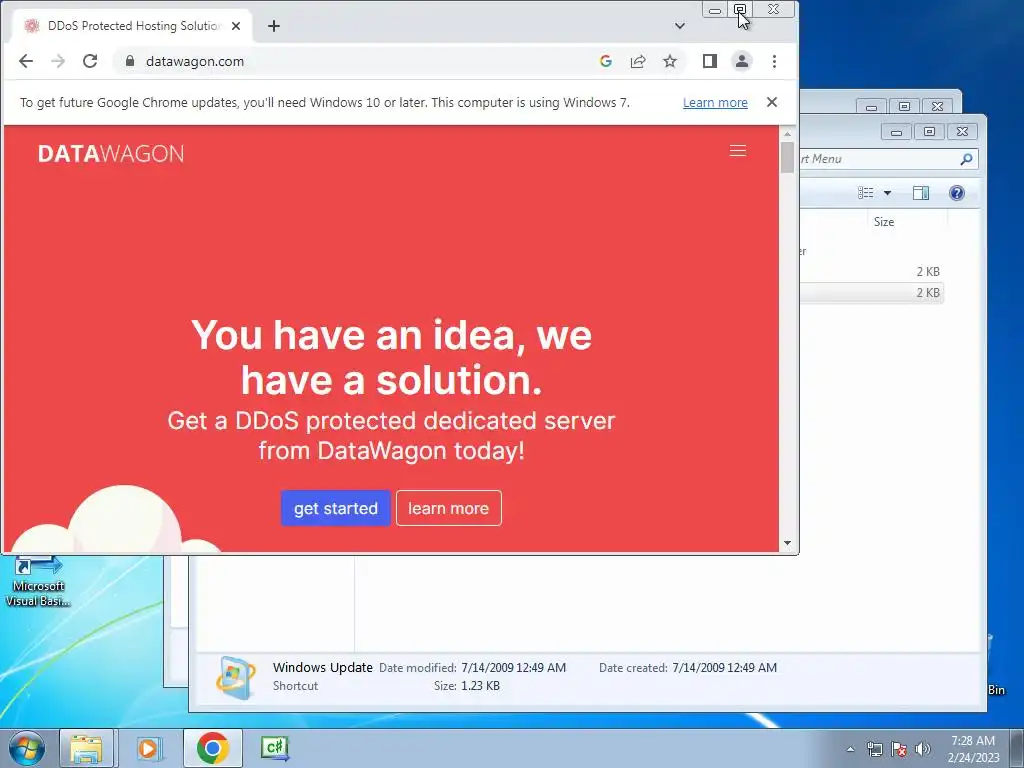Open Explorer help icon

(957, 193)
